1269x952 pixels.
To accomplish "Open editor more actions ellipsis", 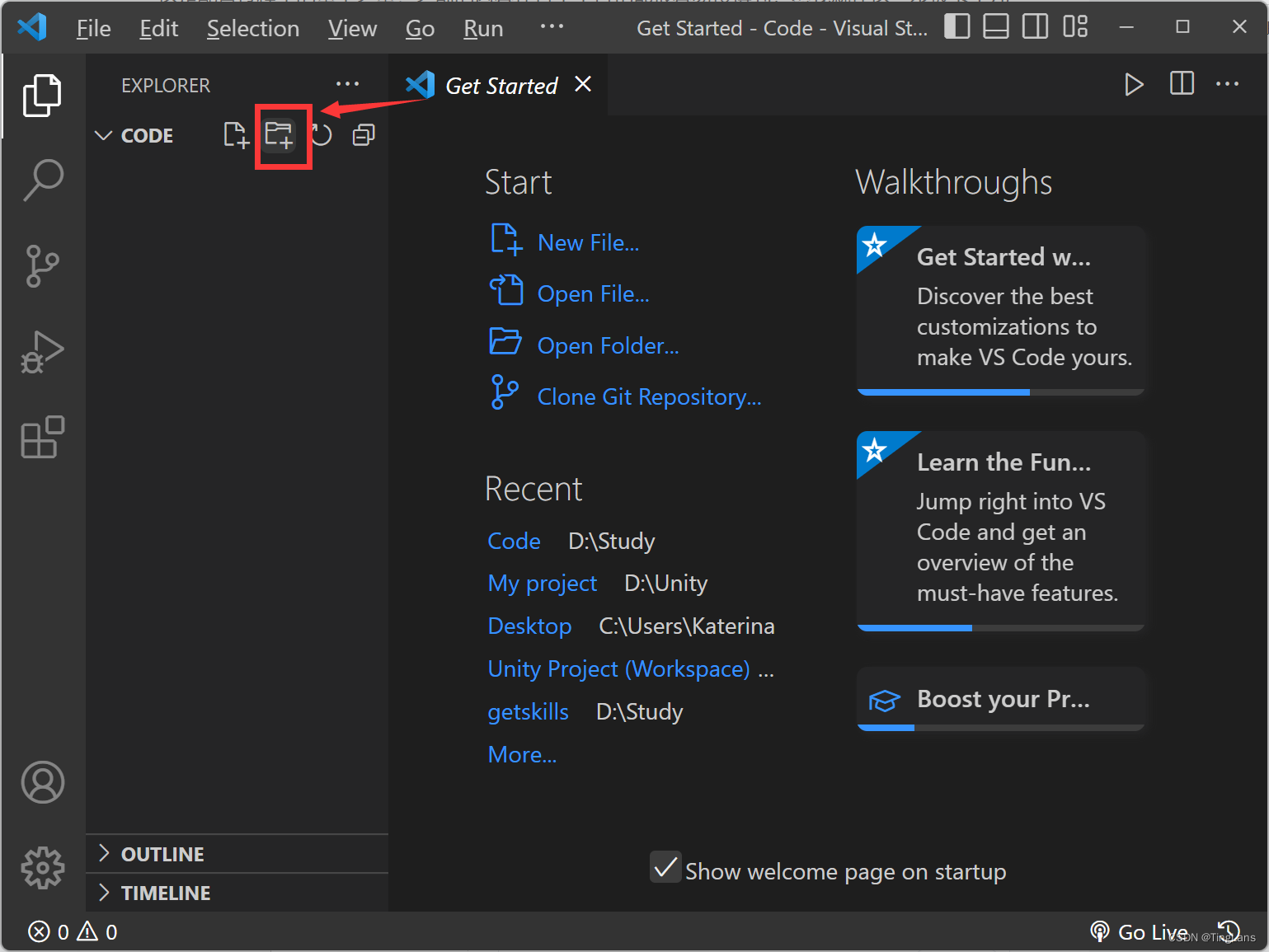I will click(x=1227, y=83).
